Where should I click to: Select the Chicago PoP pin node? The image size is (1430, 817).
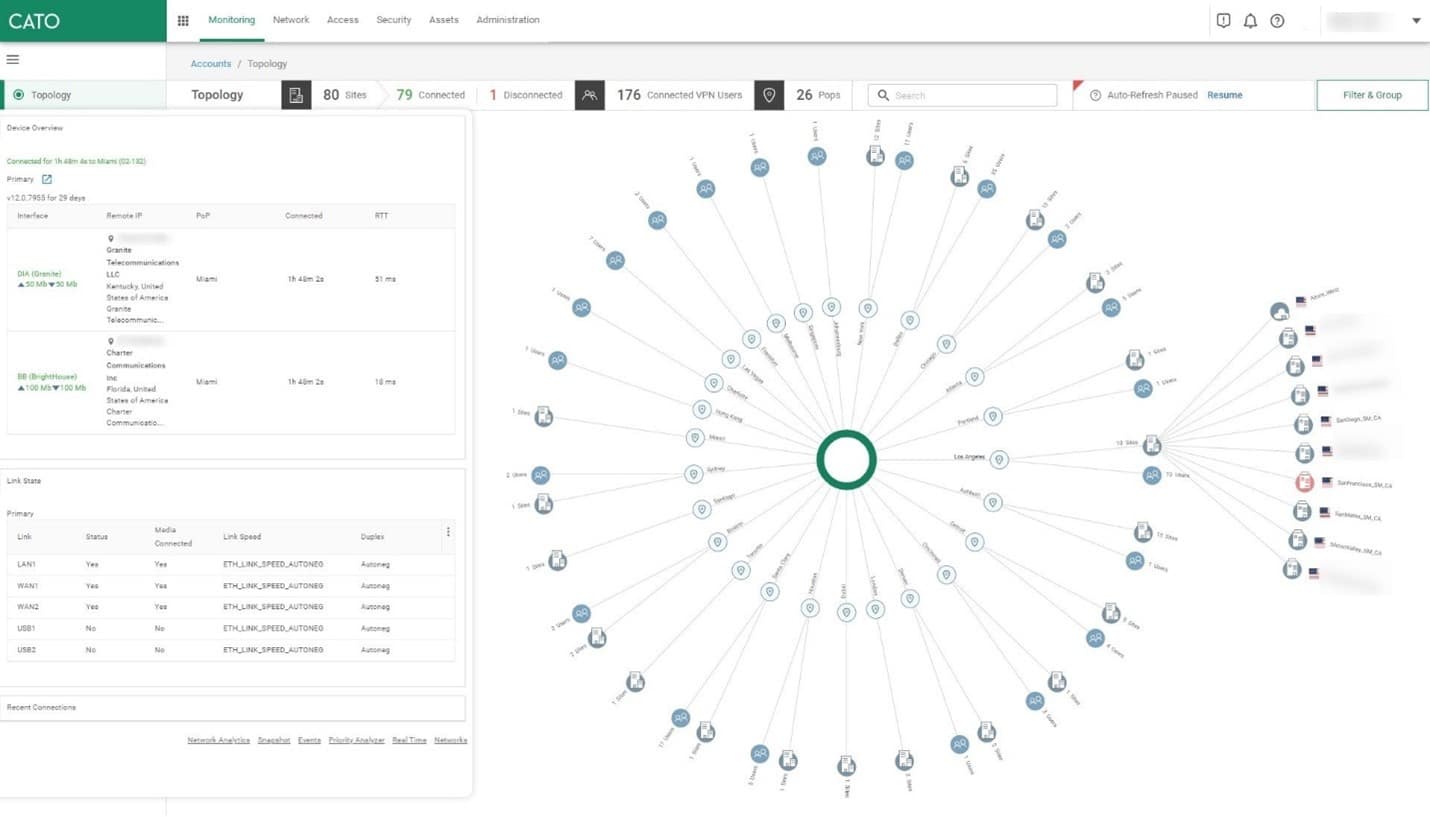click(946, 344)
